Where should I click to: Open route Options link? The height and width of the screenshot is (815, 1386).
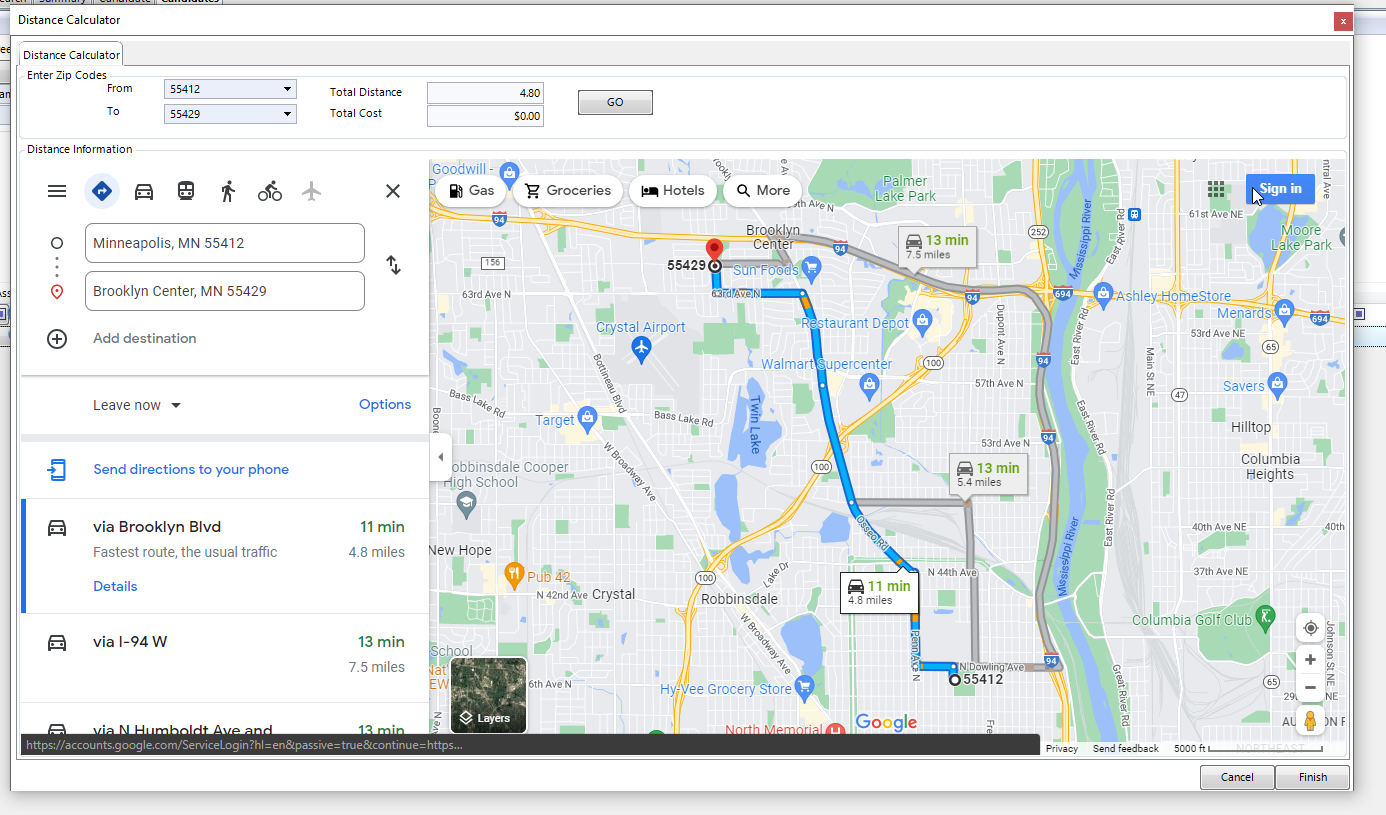pos(385,405)
